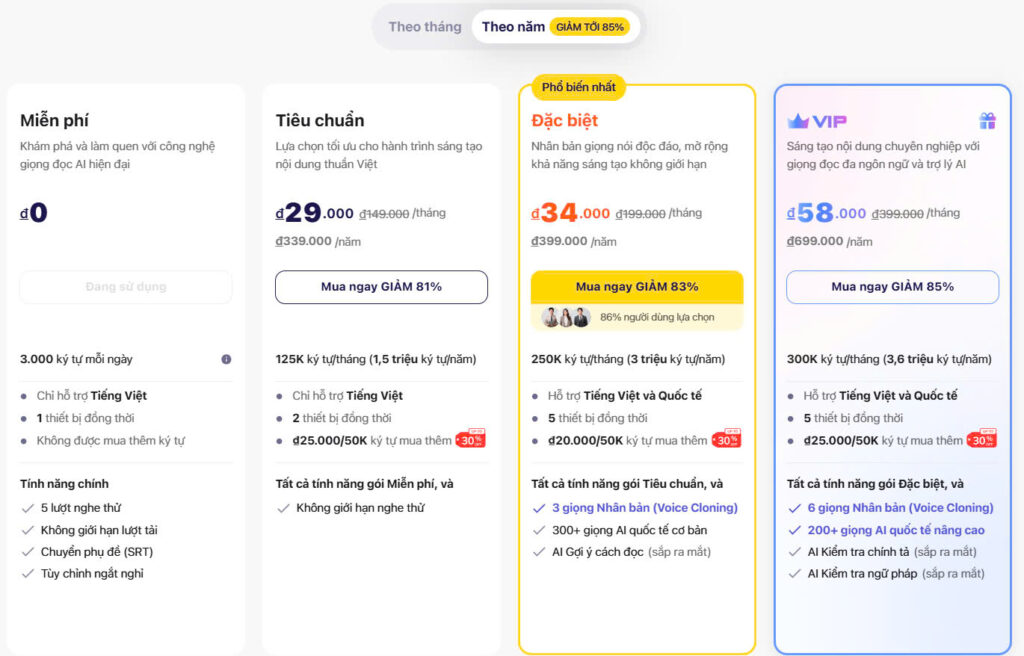Click checkmark beside AI Kiểm tra chính tả

coord(794,552)
